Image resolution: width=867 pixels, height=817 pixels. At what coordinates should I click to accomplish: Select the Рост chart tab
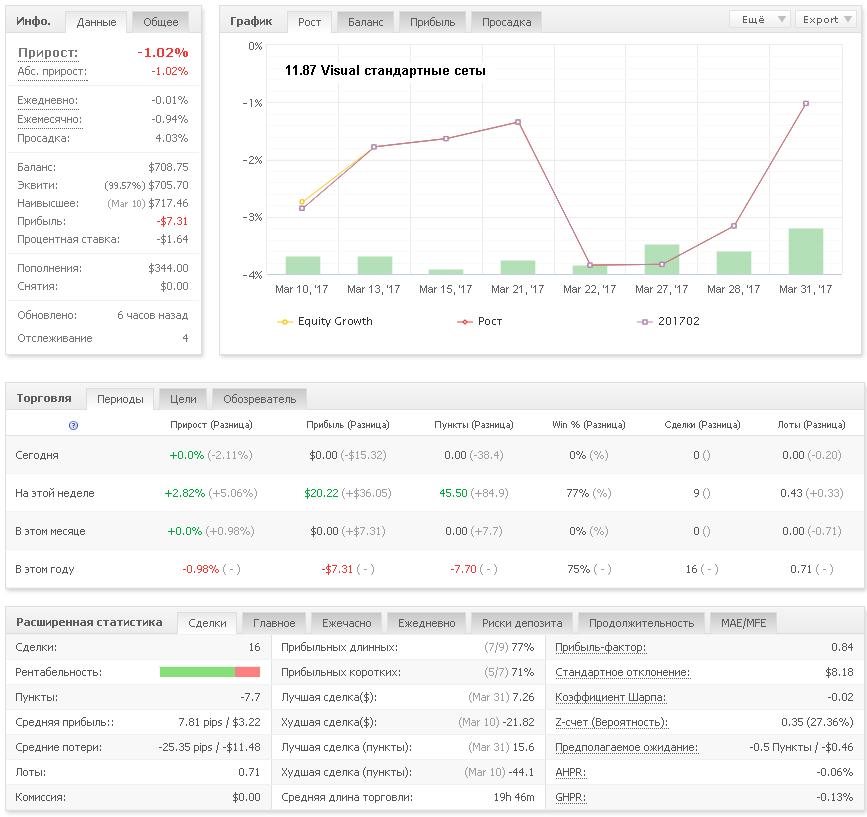point(309,22)
